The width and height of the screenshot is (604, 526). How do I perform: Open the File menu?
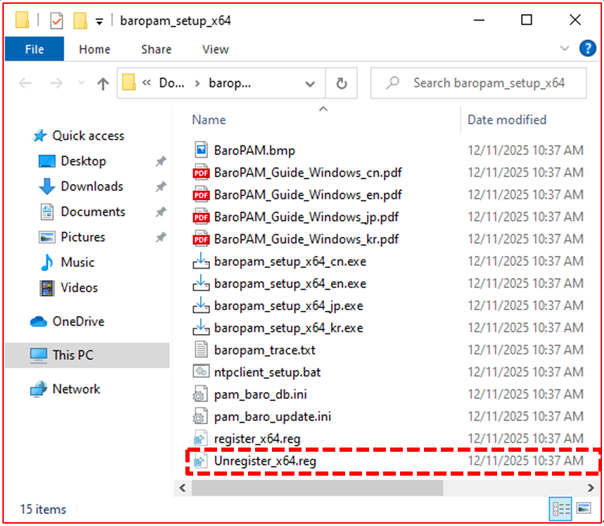pyautogui.click(x=34, y=49)
